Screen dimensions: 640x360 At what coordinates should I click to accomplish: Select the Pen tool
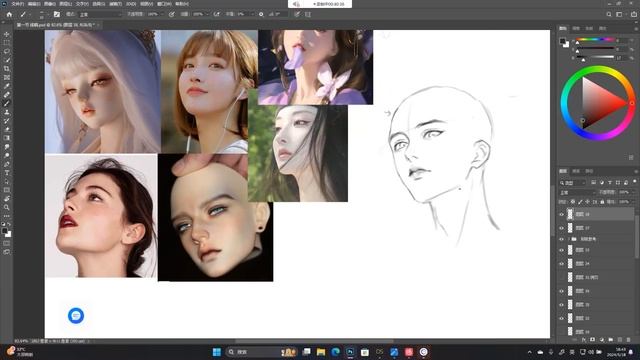click(x=7, y=164)
